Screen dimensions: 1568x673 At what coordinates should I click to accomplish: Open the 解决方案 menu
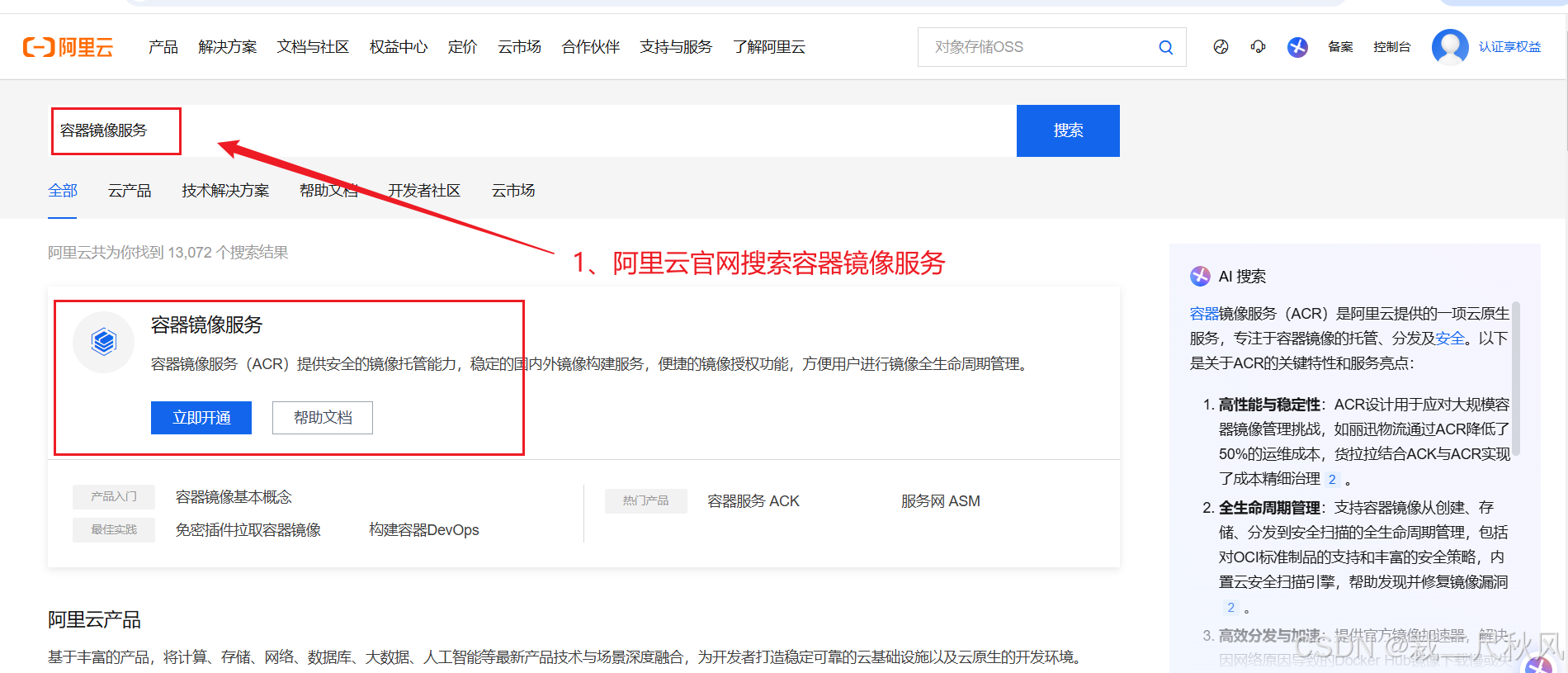[x=228, y=47]
